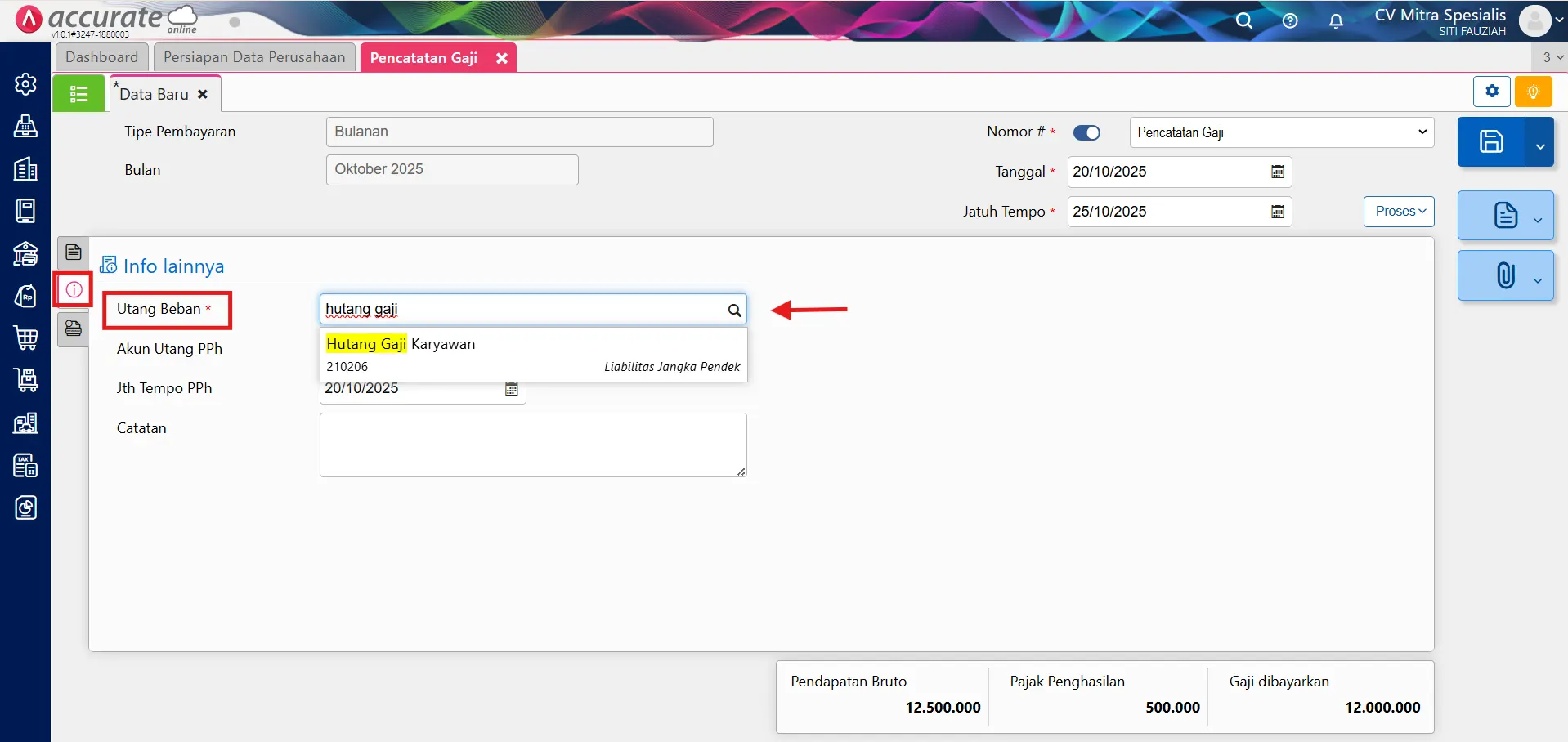Click the gear settings button near lightbulb
Image resolution: width=1568 pixels, height=742 pixels.
1492,92
